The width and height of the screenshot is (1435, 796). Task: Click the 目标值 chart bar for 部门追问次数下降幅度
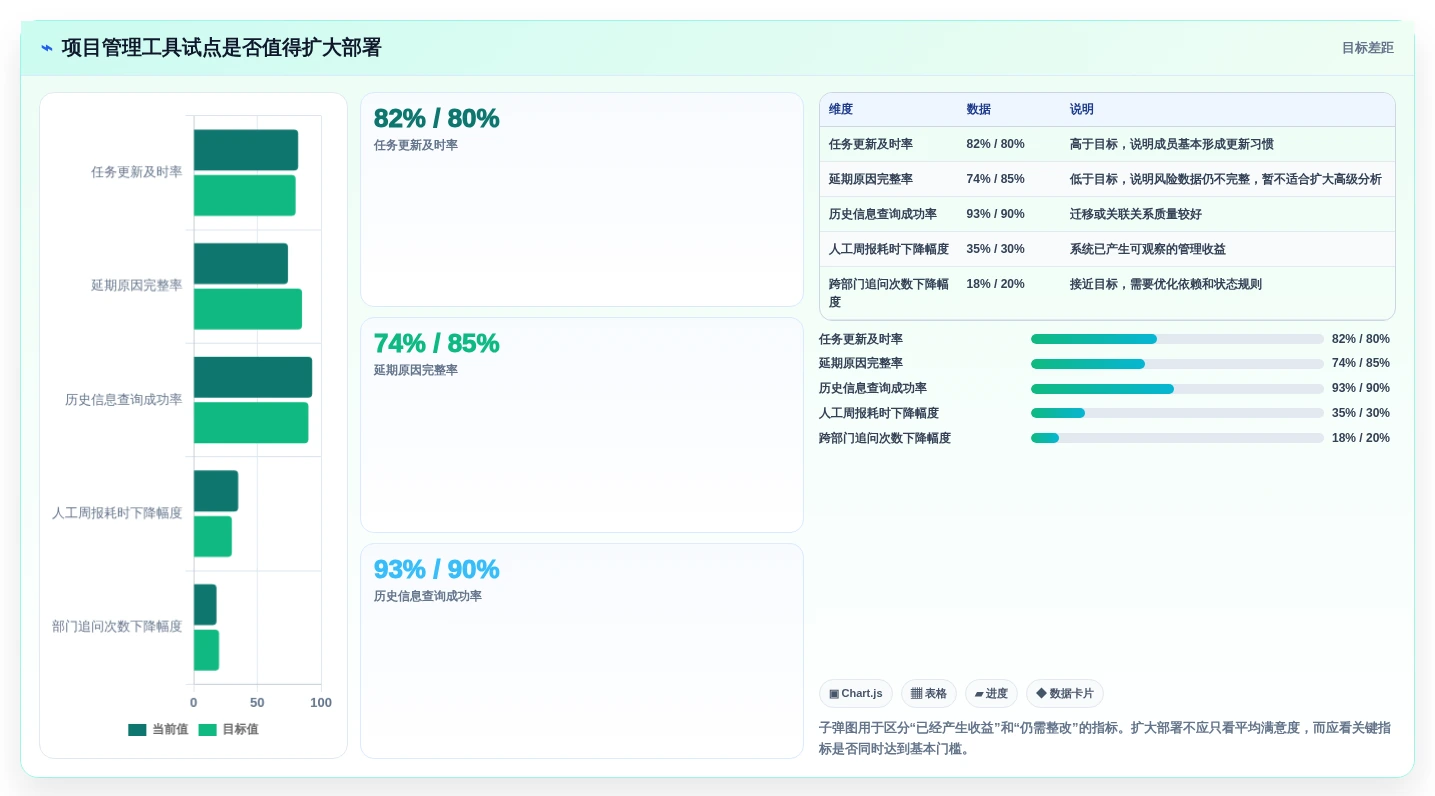pos(206,650)
